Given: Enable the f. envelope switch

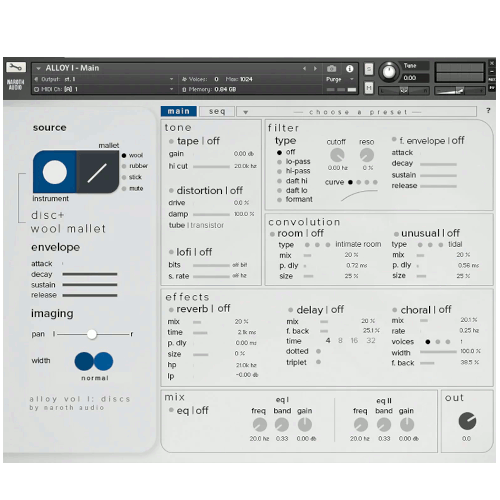Looking at the screenshot, I should (394, 139).
